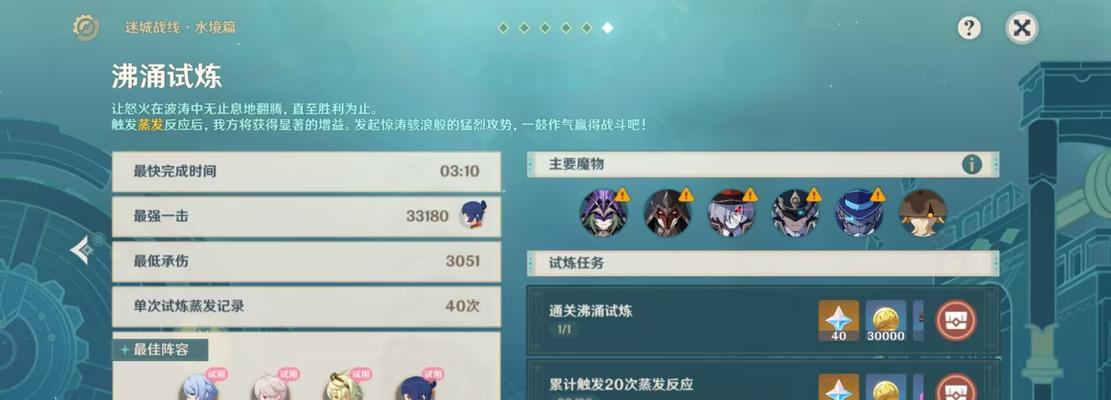
Task: Click the 40 primogem reward icon
Action: (839, 321)
